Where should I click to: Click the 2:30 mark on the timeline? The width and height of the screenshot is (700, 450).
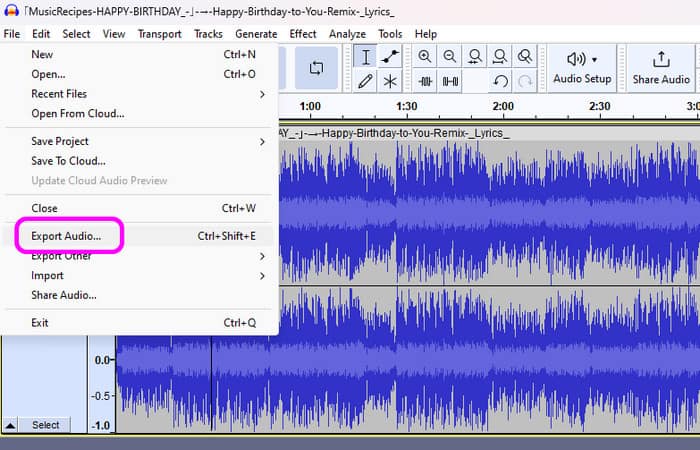600,106
